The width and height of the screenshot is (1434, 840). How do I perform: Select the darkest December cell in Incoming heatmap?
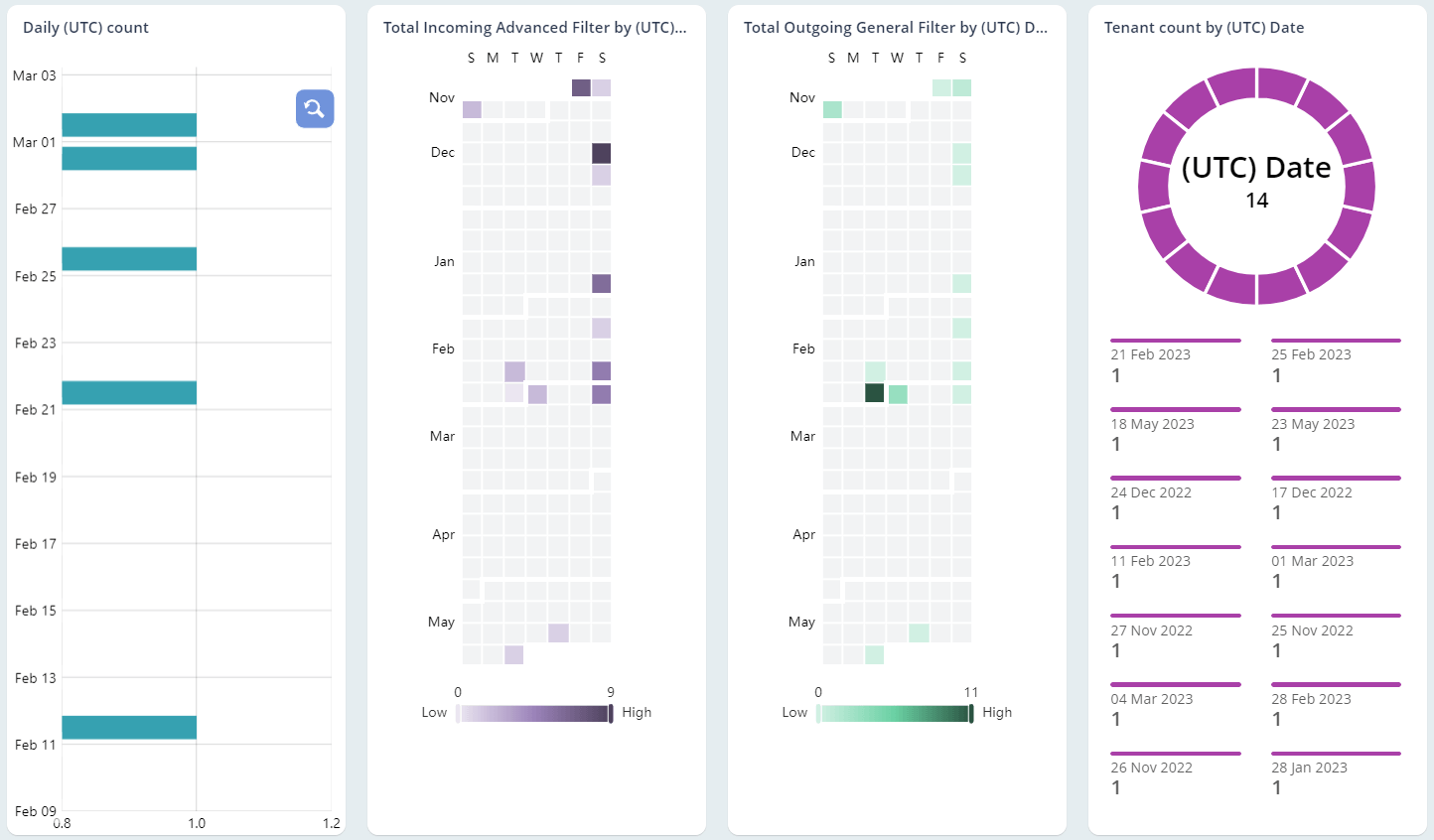pyautogui.click(x=601, y=154)
